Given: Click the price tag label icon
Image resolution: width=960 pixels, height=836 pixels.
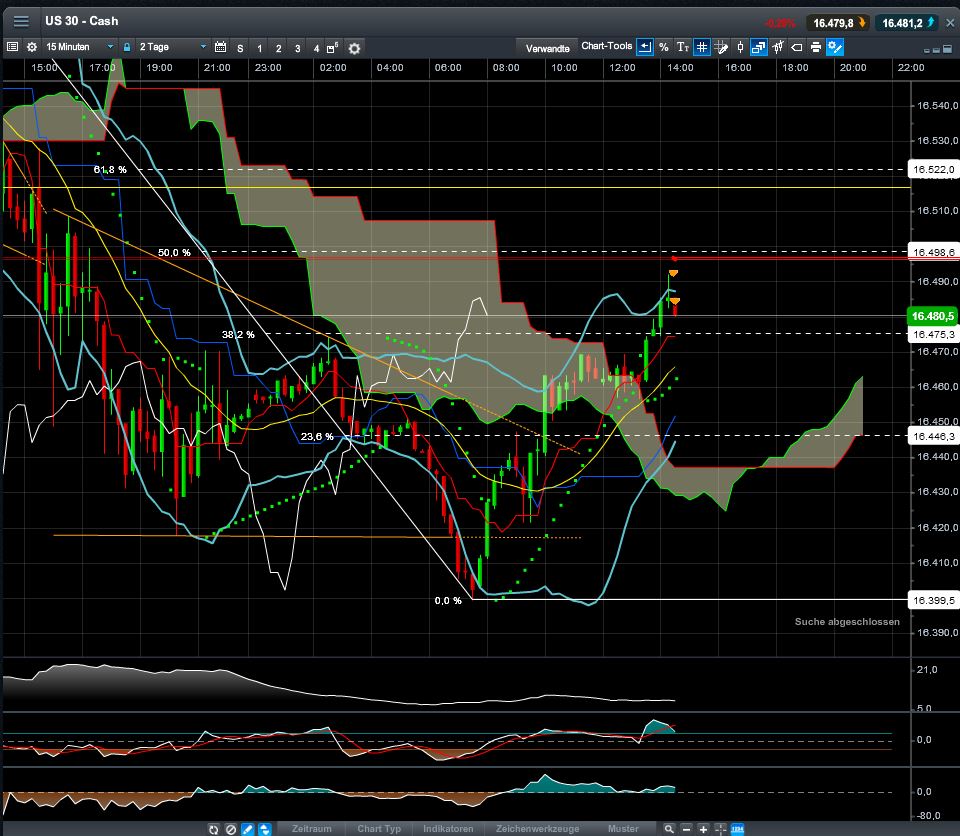Looking at the screenshot, I should 797,47.
